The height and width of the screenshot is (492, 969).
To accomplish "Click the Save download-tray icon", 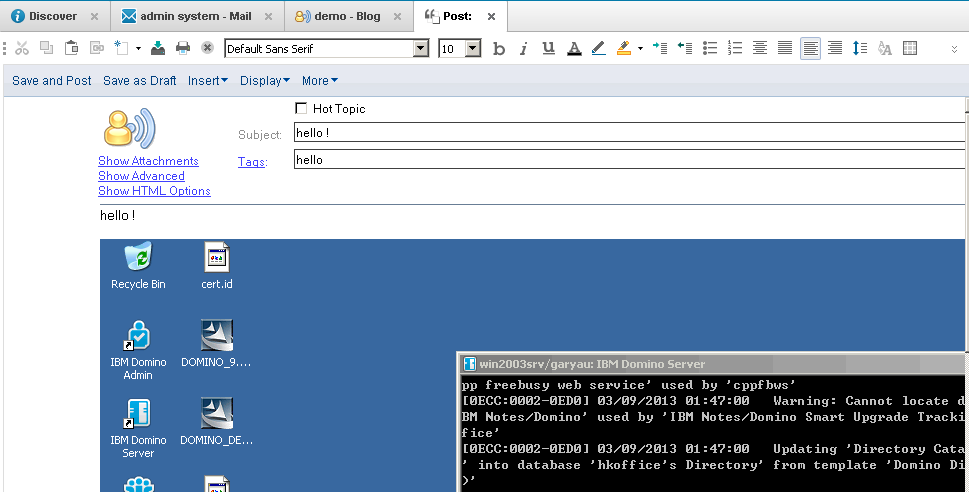I will pos(158,48).
